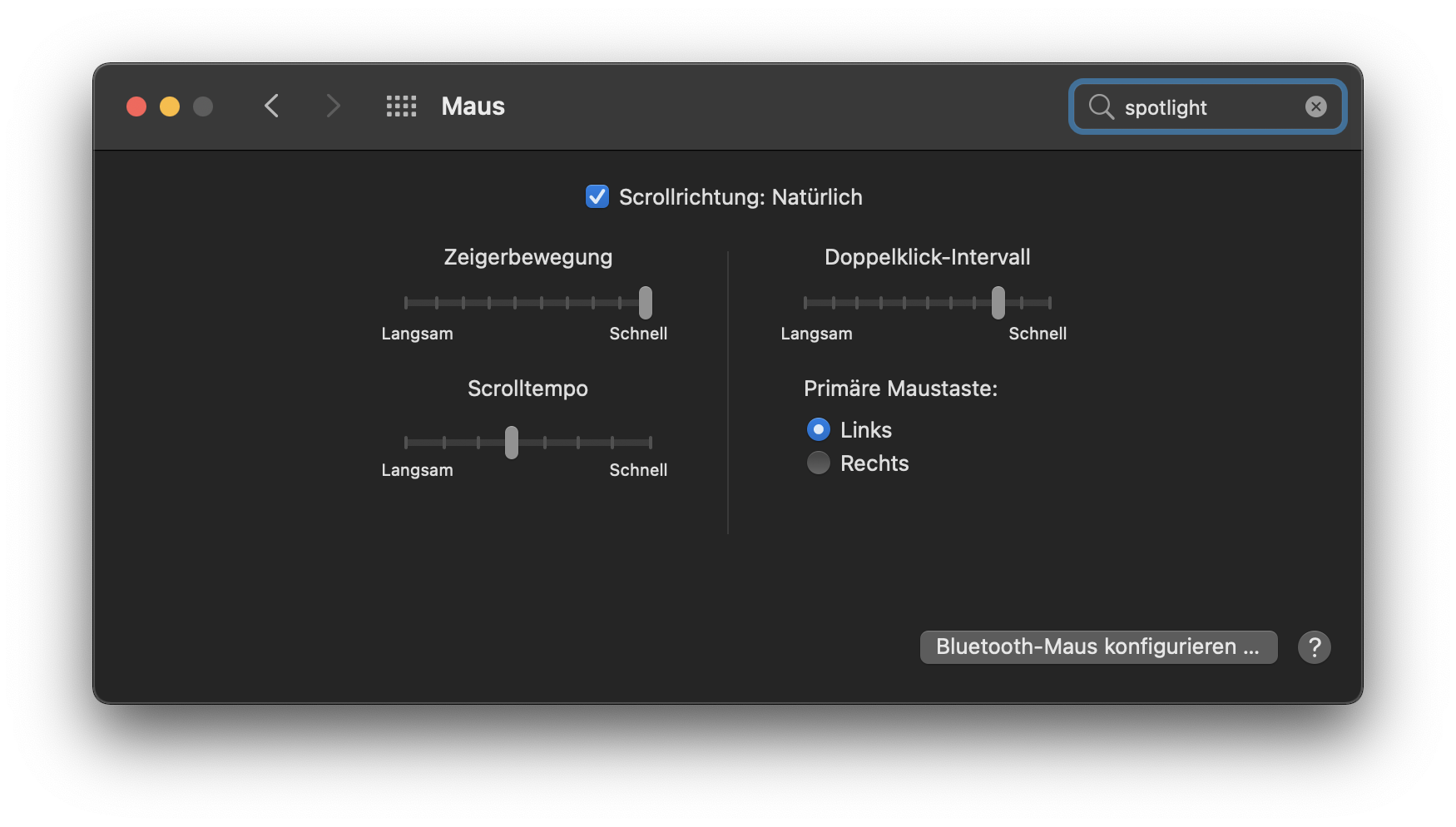
Task: Clear the search field with the X icon
Action: pos(1315,106)
